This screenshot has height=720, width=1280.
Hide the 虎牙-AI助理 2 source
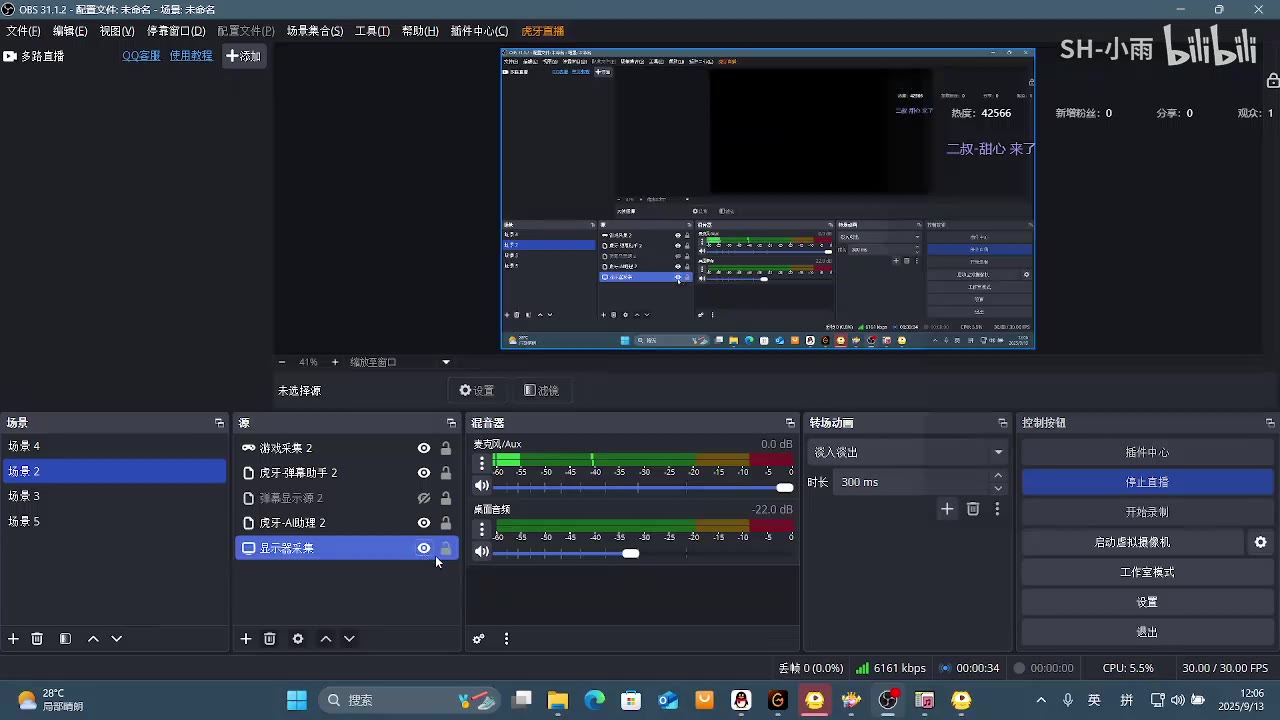424,523
